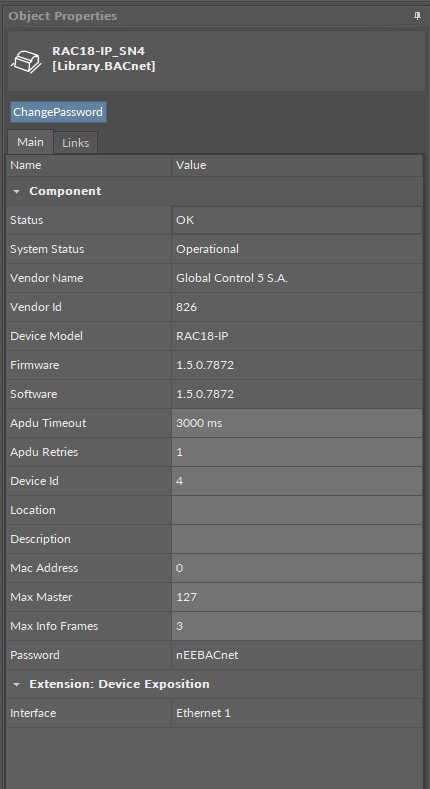This screenshot has height=789, width=430.
Task: Edit the Apdu Timeout value field
Action: 297,423
